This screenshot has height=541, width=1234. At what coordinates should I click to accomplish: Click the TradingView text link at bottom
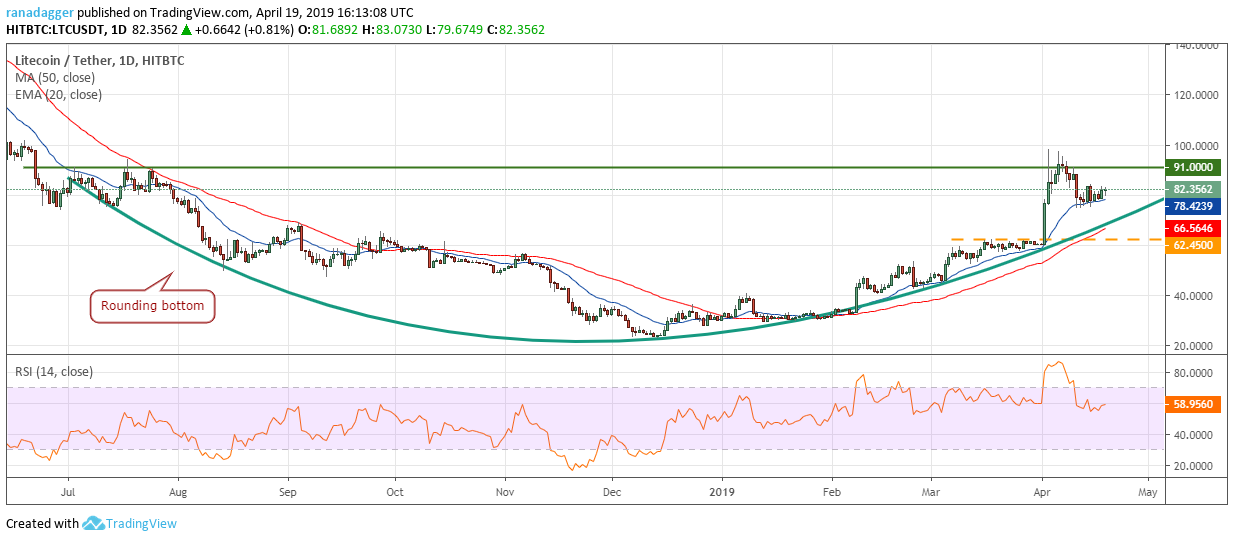pyautogui.click(x=142, y=524)
